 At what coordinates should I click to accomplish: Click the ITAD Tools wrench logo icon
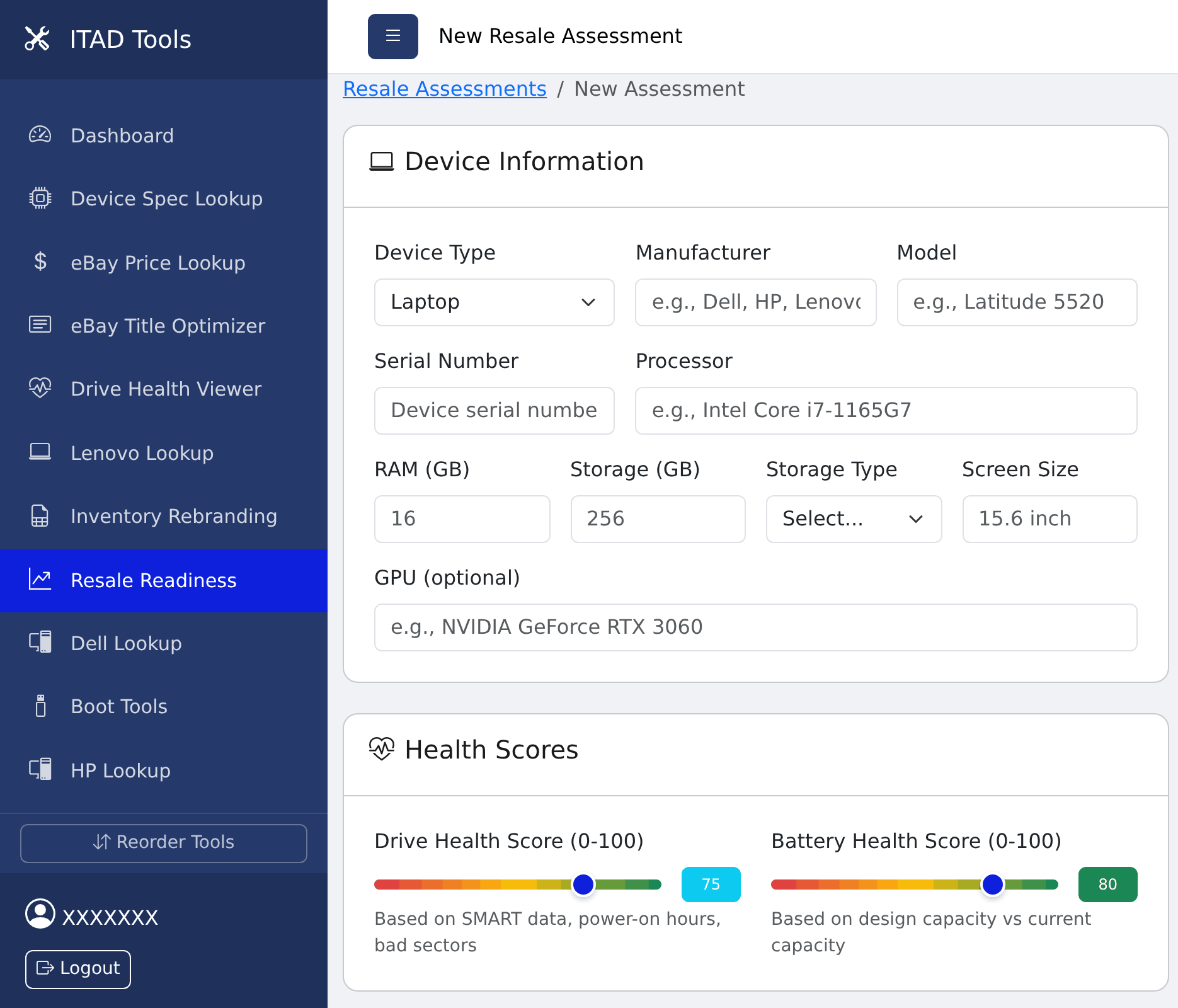tap(37, 39)
